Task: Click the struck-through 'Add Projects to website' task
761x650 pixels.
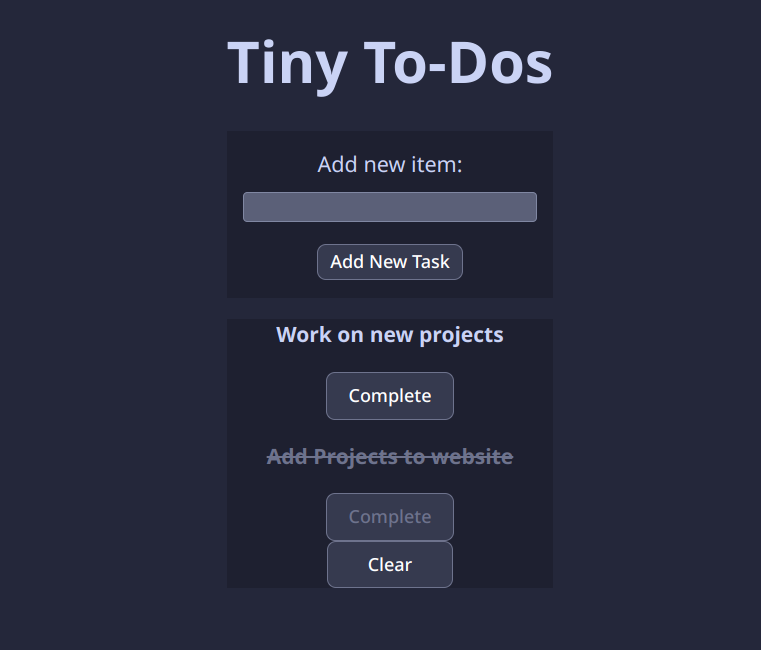Action: 390,457
